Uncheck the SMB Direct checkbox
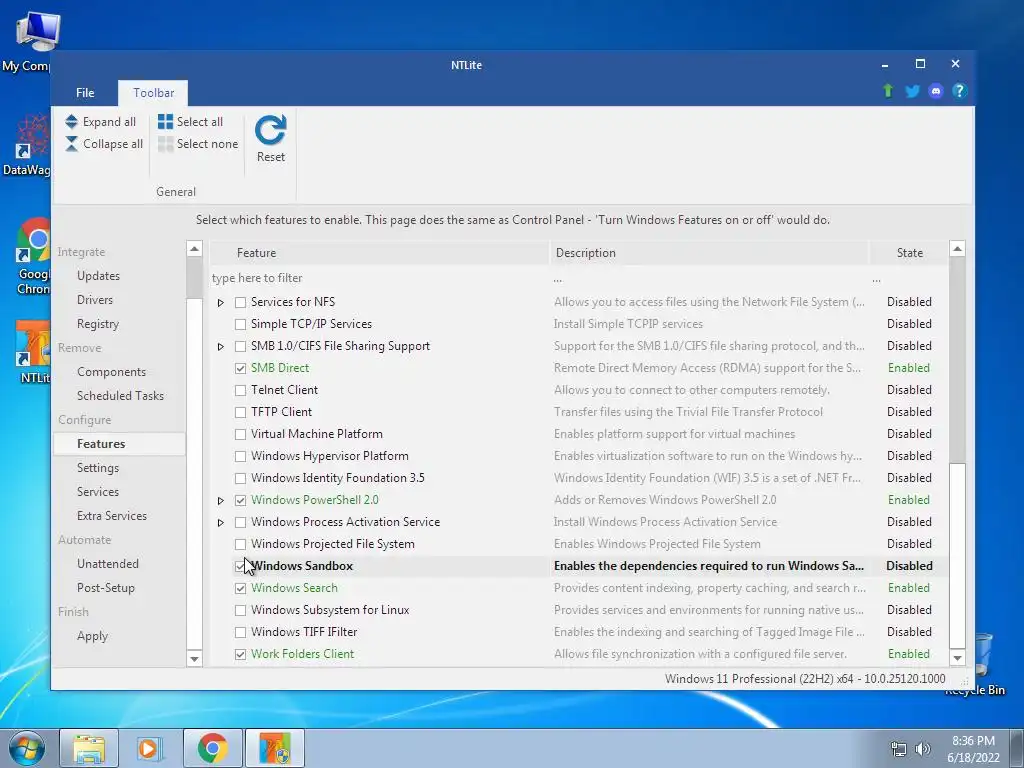This screenshot has height=768, width=1024. pyautogui.click(x=240, y=368)
